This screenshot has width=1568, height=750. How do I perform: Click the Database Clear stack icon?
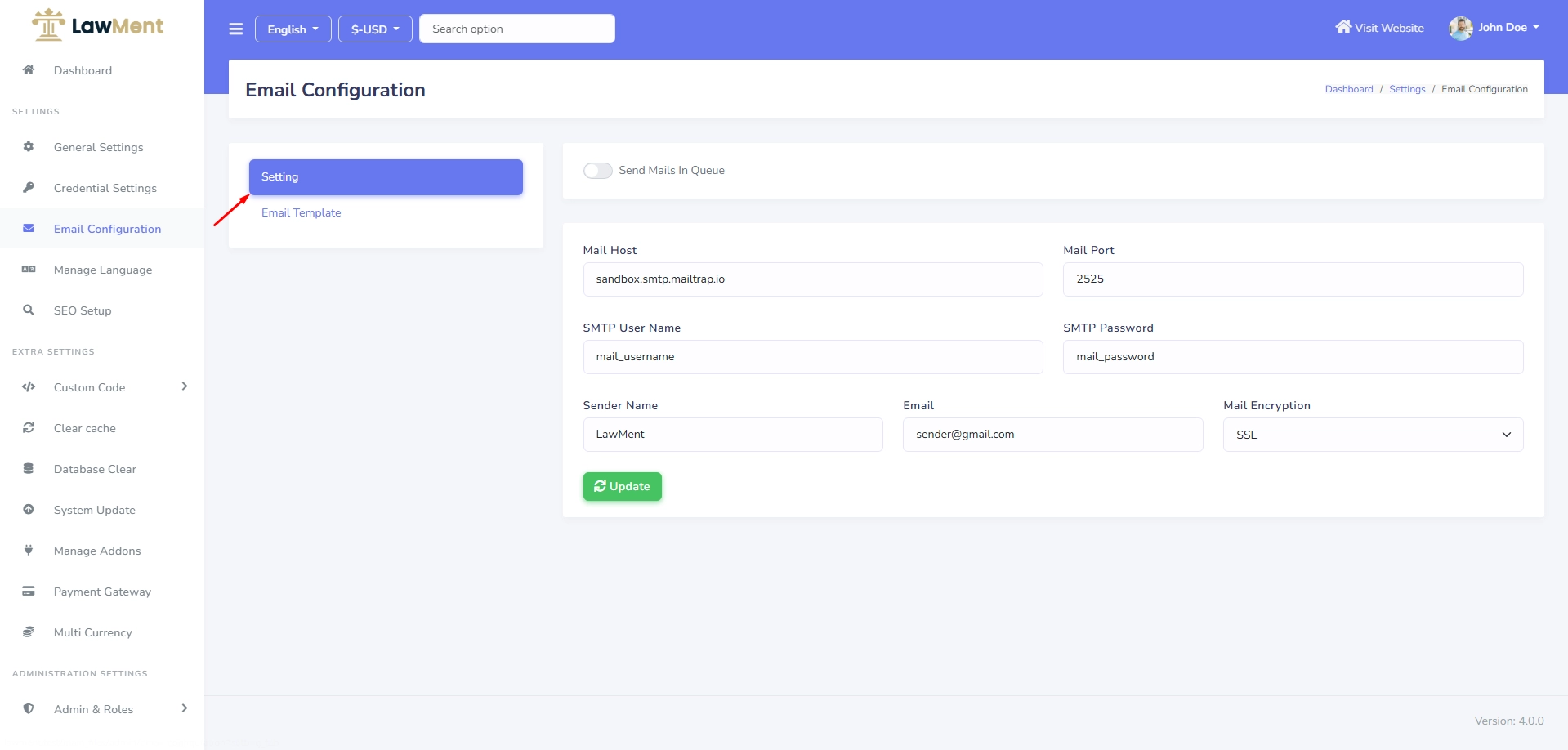click(x=29, y=468)
